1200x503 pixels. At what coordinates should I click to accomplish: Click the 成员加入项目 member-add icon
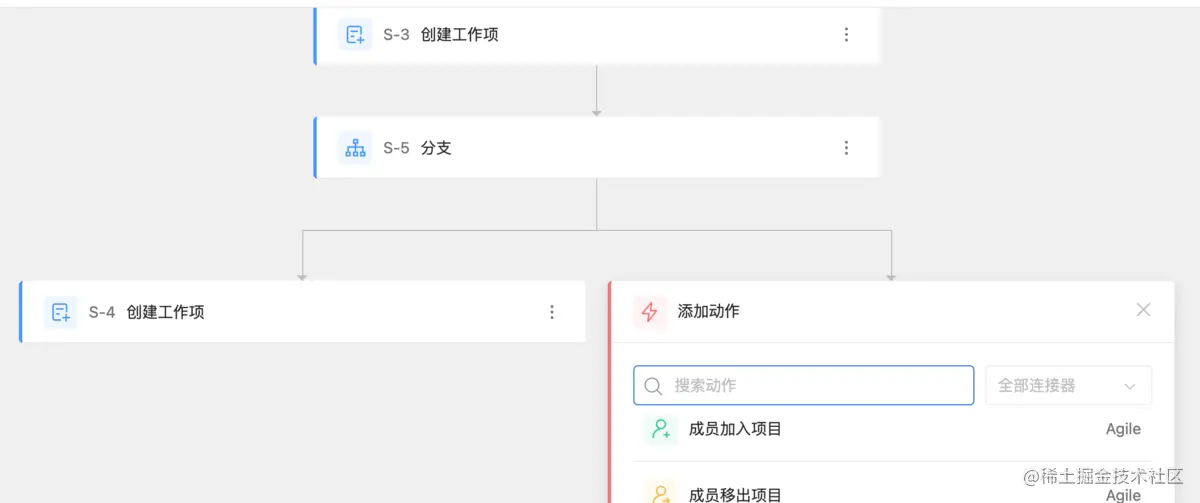661,429
